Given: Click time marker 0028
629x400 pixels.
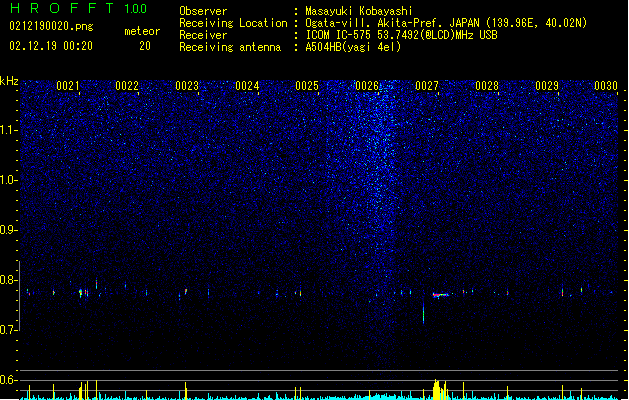Looking at the screenshot, I should [x=487, y=86].
